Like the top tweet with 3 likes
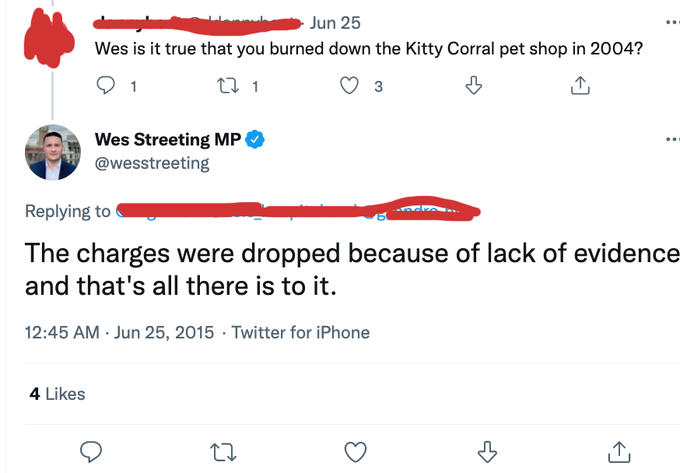Image resolution: width=680 pixels, height=473 pixels. click(x=349, y=87)
